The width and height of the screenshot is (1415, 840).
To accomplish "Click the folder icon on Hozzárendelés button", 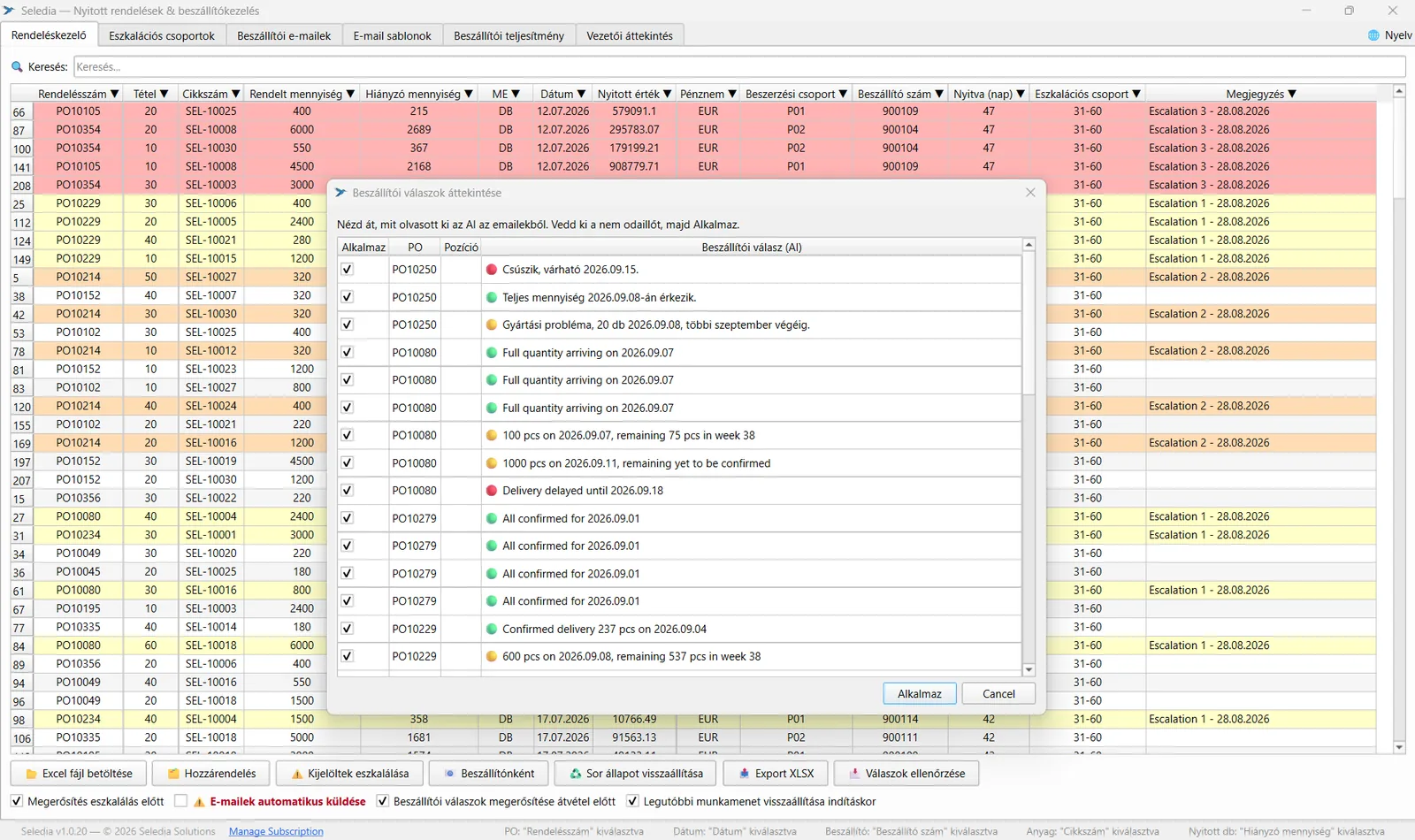I will coord(174,774).
